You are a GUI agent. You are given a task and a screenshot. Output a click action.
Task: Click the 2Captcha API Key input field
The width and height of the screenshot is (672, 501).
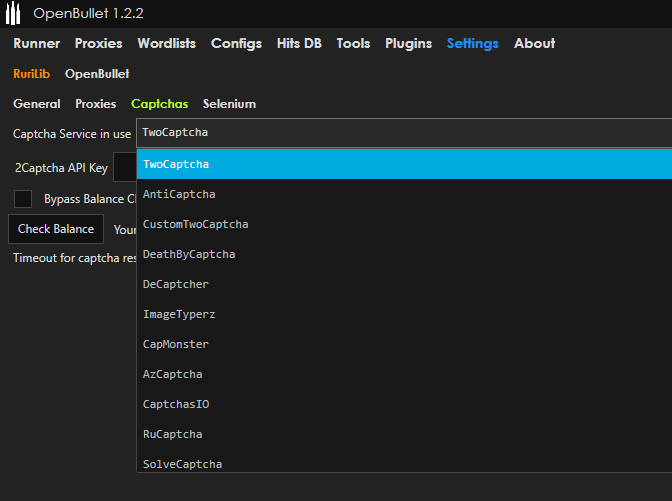(125, 168)
